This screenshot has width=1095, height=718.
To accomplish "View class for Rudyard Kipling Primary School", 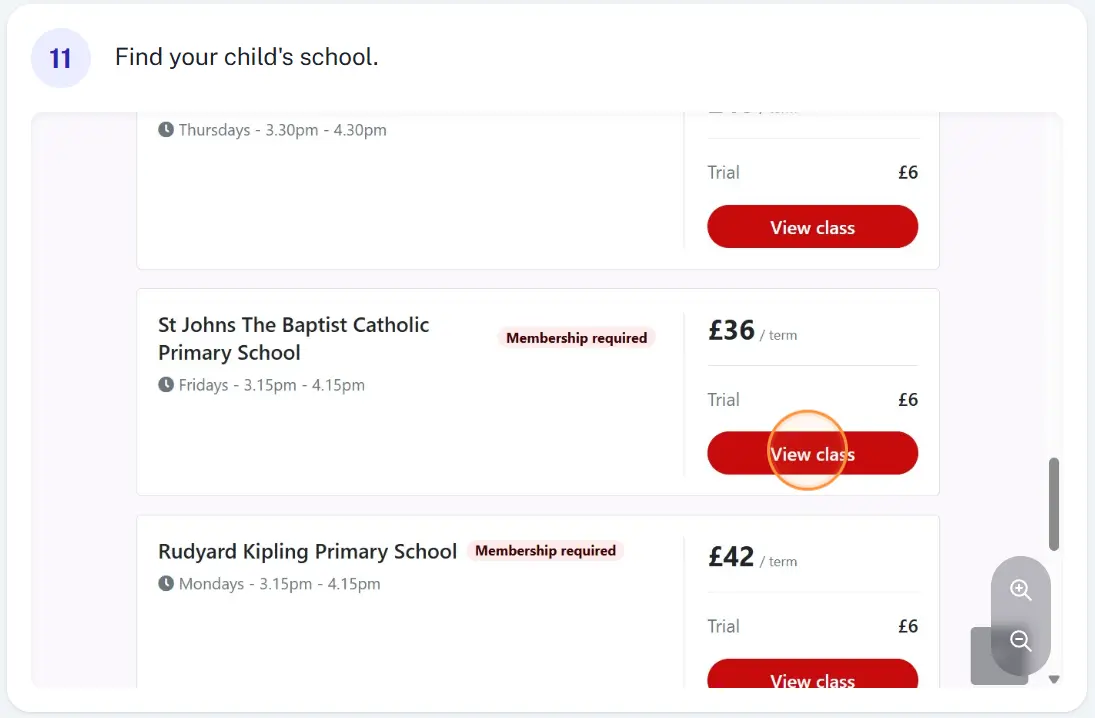I will [812, 674].
